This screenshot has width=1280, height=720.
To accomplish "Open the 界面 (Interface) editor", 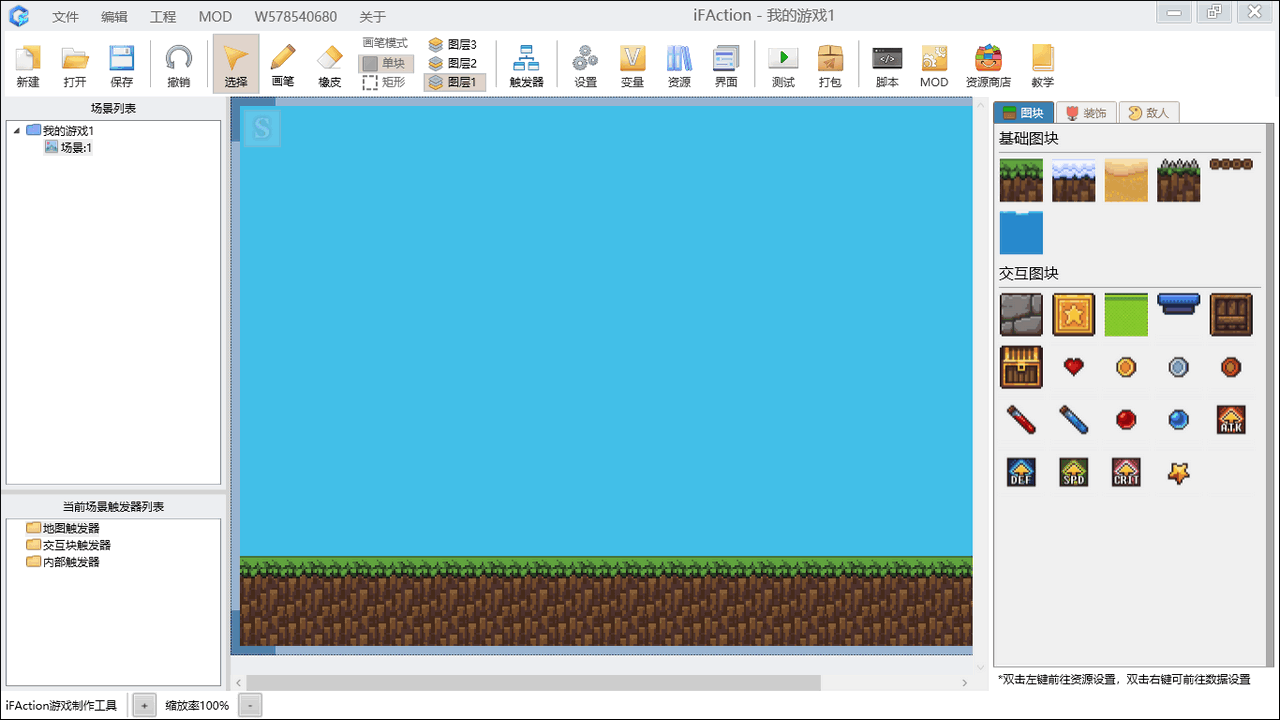I will point(726,66).
